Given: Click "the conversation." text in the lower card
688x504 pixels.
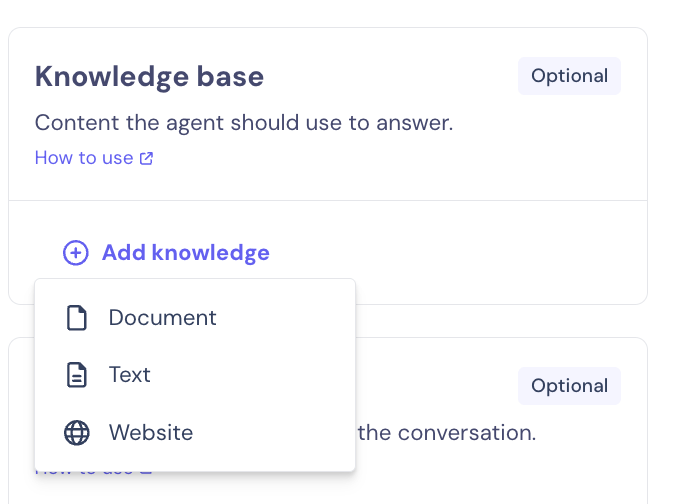Looking at the screenshot, I should click(x=447, y=433).
